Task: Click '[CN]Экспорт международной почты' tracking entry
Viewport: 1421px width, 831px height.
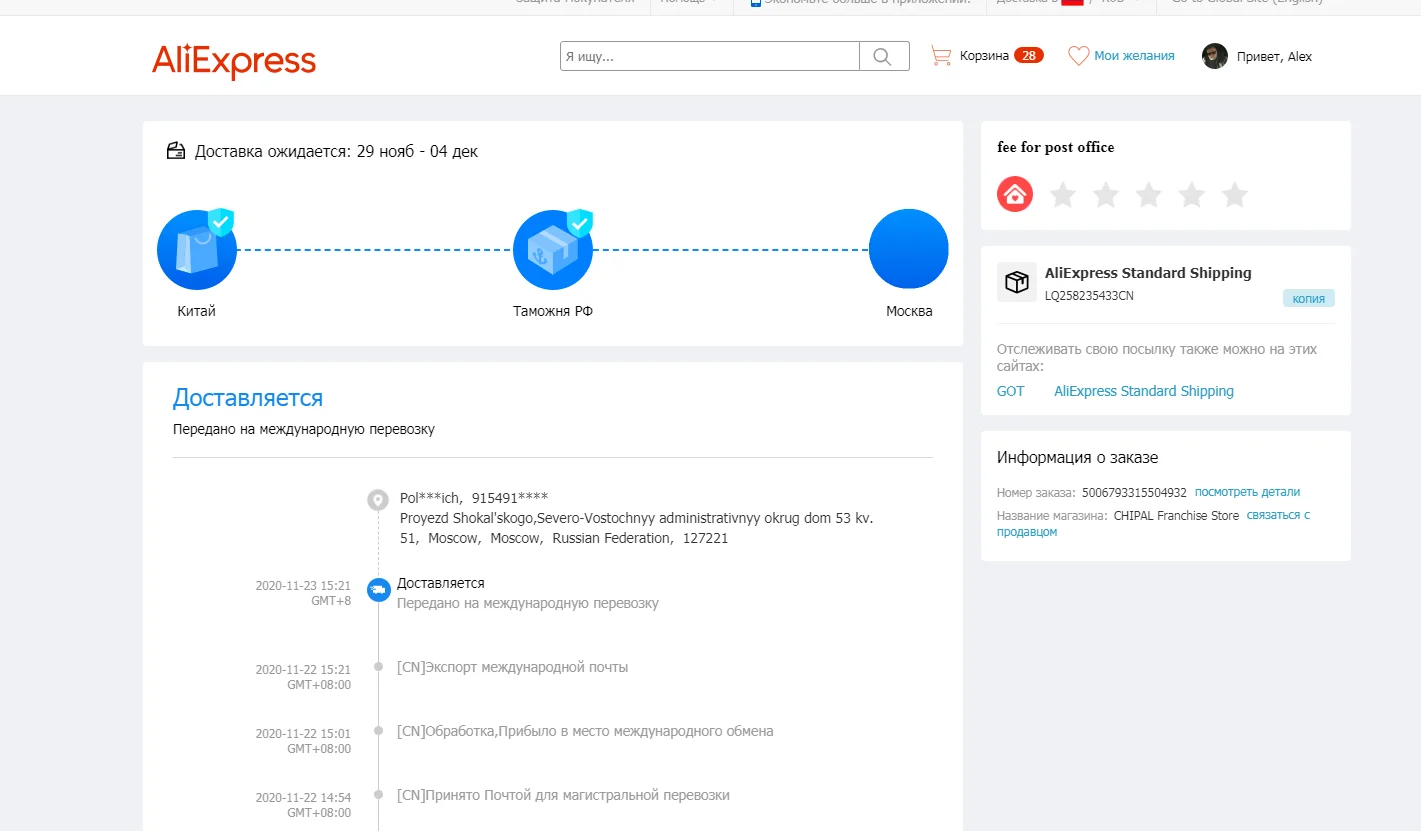Action: click(x=512, y=667)
